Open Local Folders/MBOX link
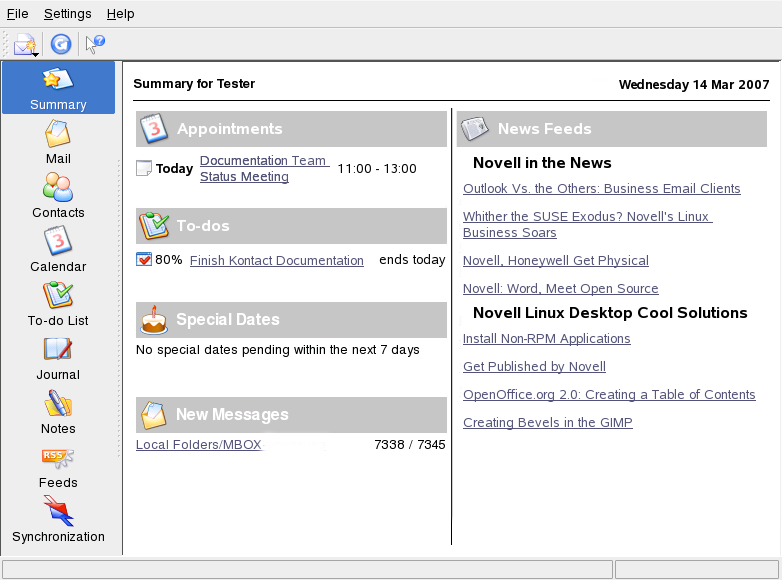 pos(199,444)
